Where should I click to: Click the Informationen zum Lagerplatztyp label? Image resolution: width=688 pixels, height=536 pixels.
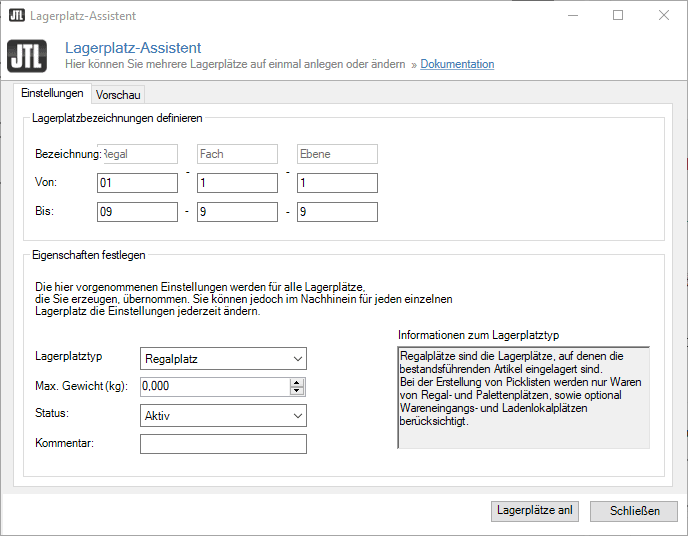coord(478,335)
